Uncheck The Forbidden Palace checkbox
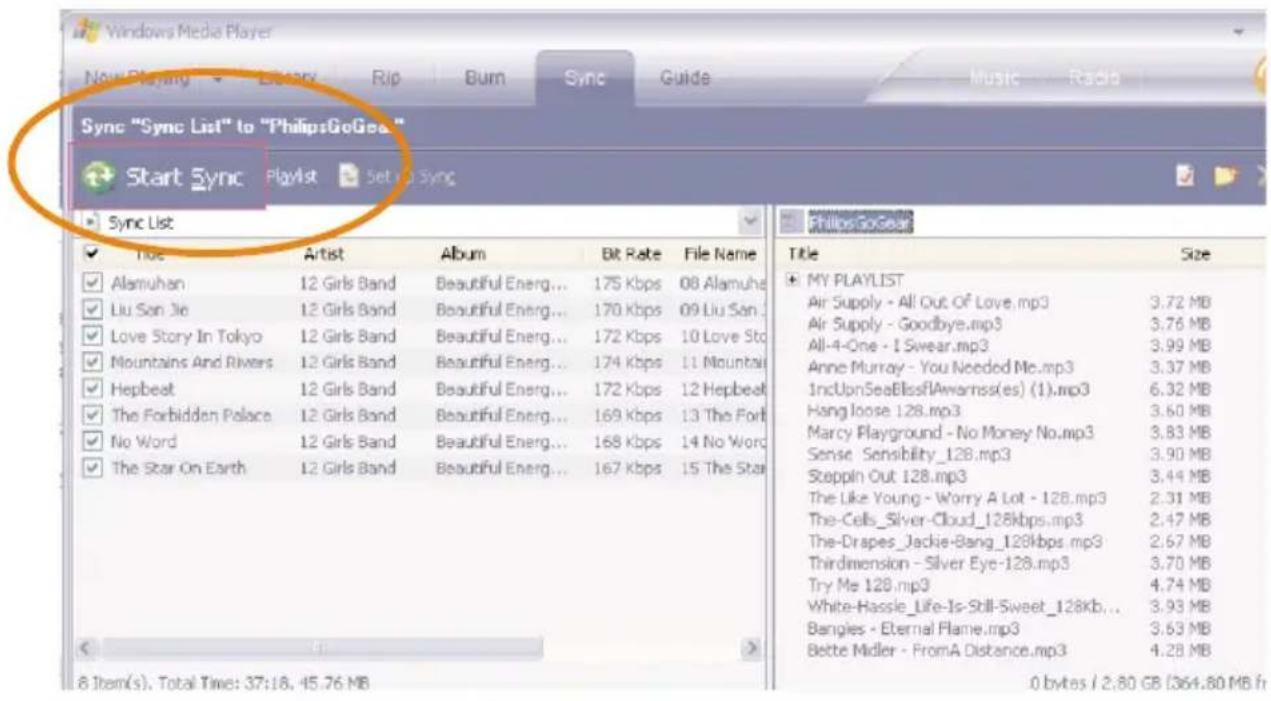The width and height of the screenshot is (1271, 701). [92, 415]
